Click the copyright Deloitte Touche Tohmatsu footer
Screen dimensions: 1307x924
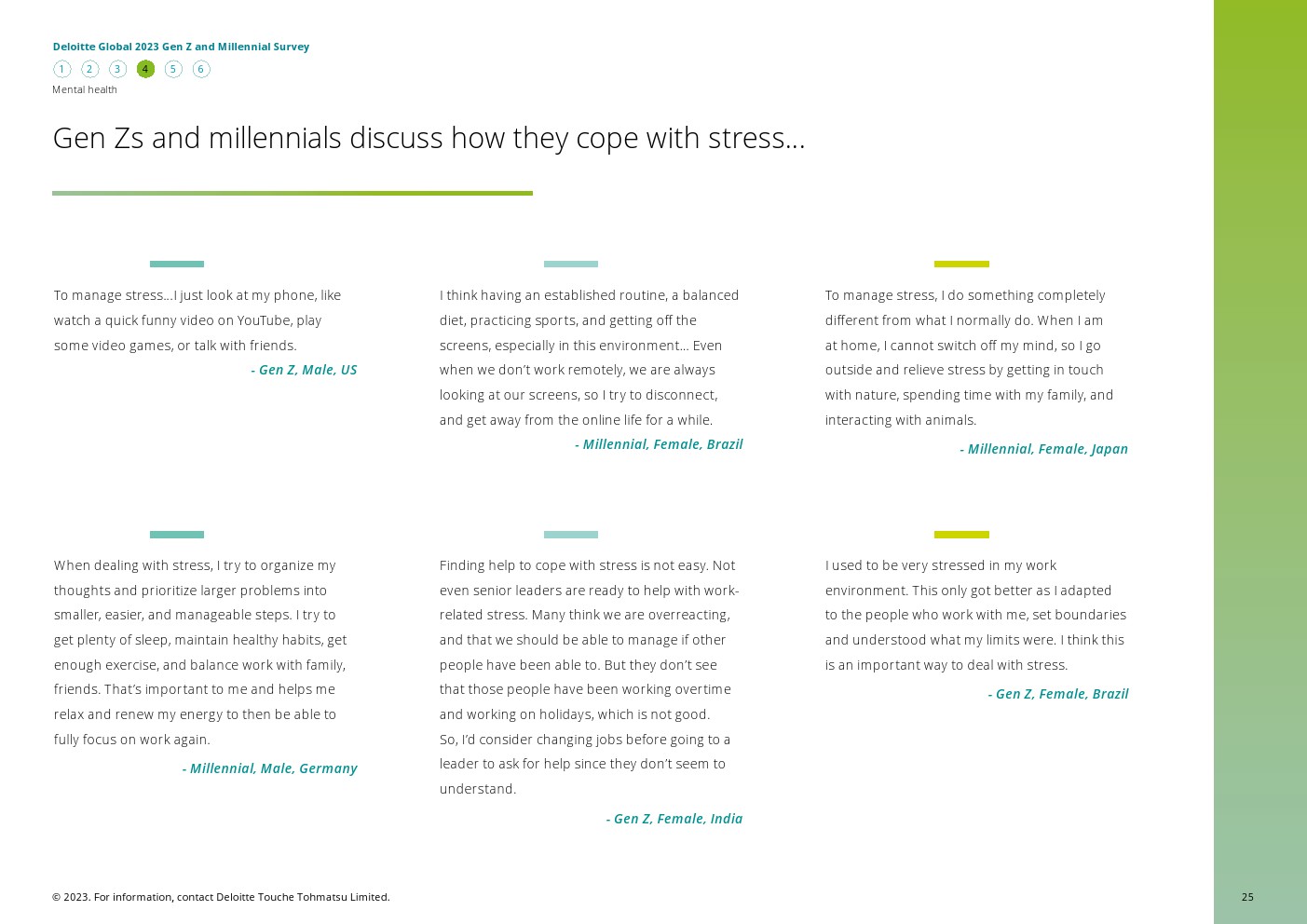[x=221, y=897]
